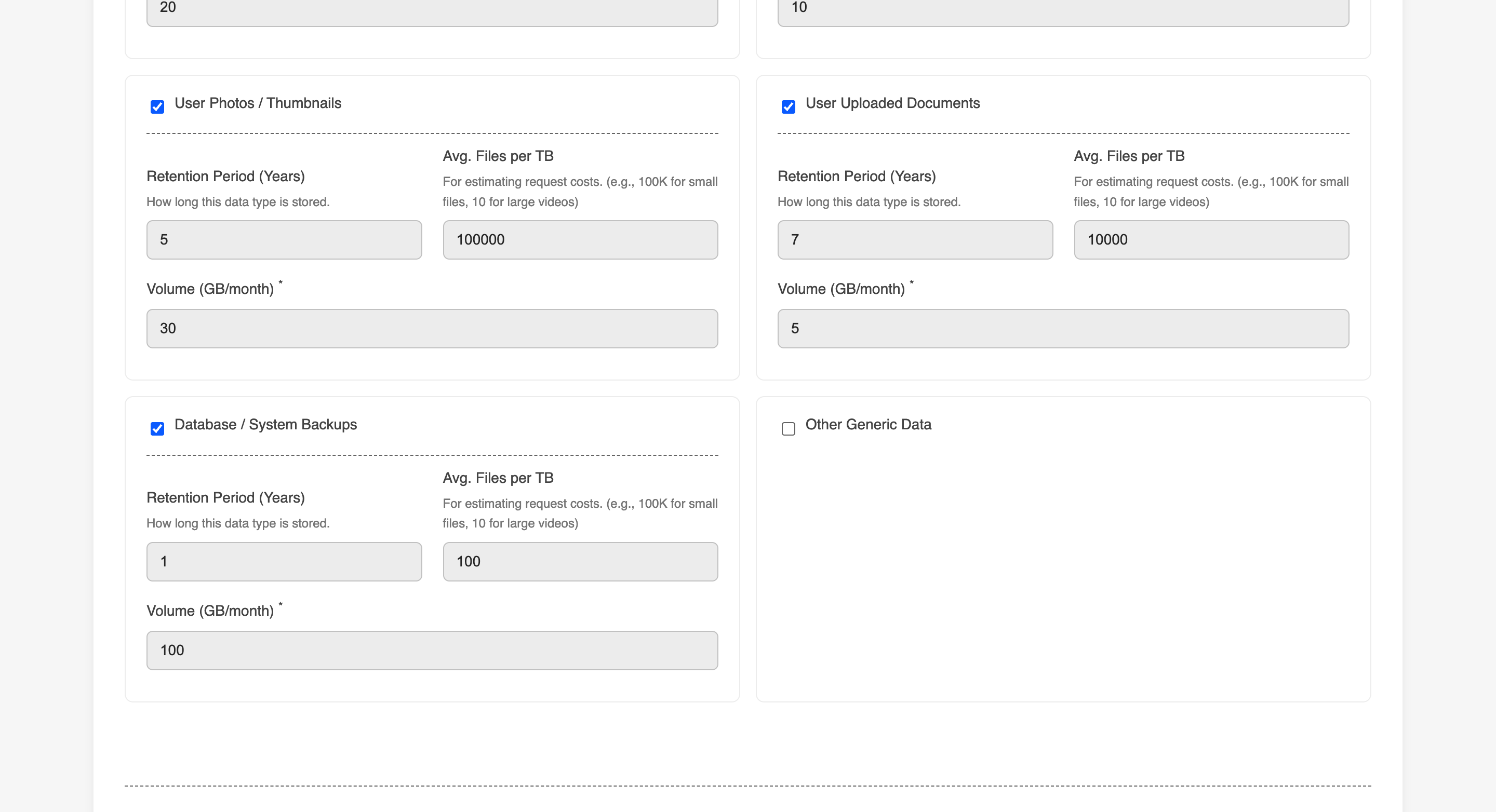
Task: Click Database Backups Volume field showing 100
Action: (x=432, y=650)
